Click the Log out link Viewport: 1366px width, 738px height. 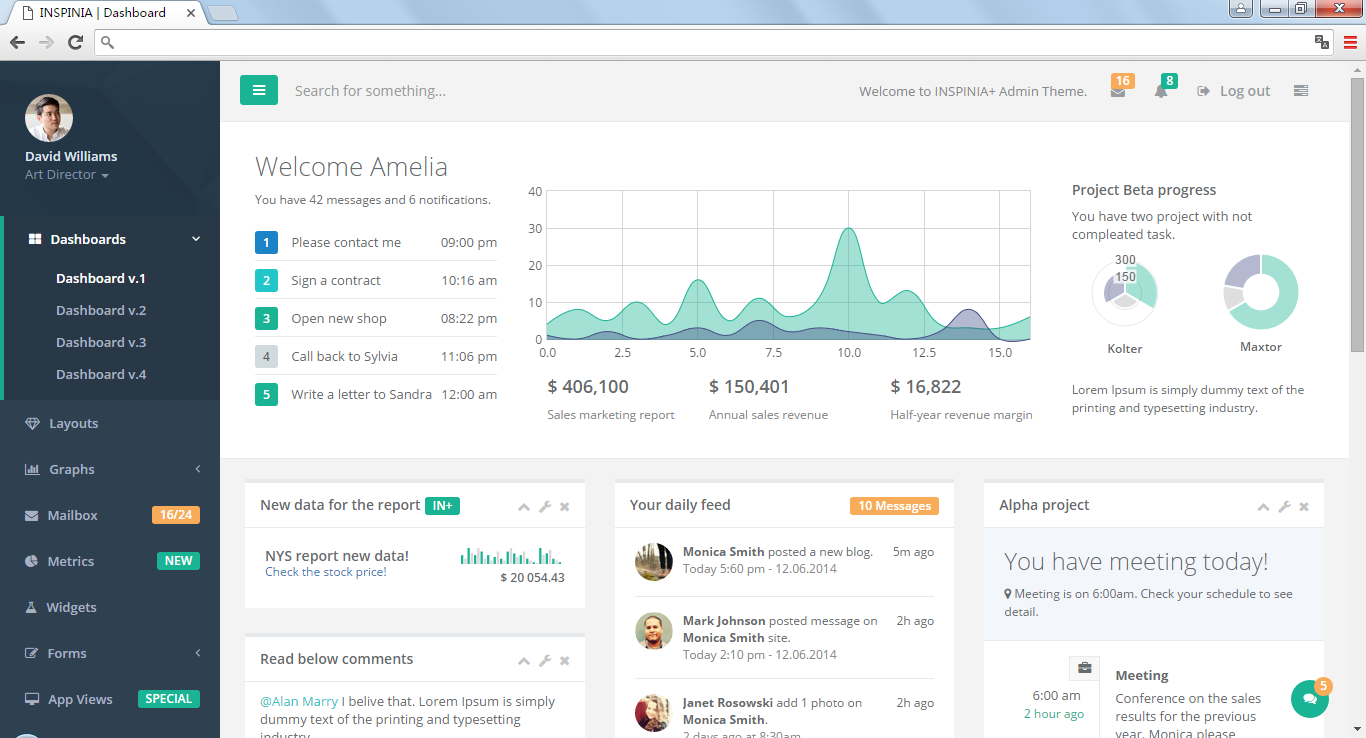[1234, 91]
